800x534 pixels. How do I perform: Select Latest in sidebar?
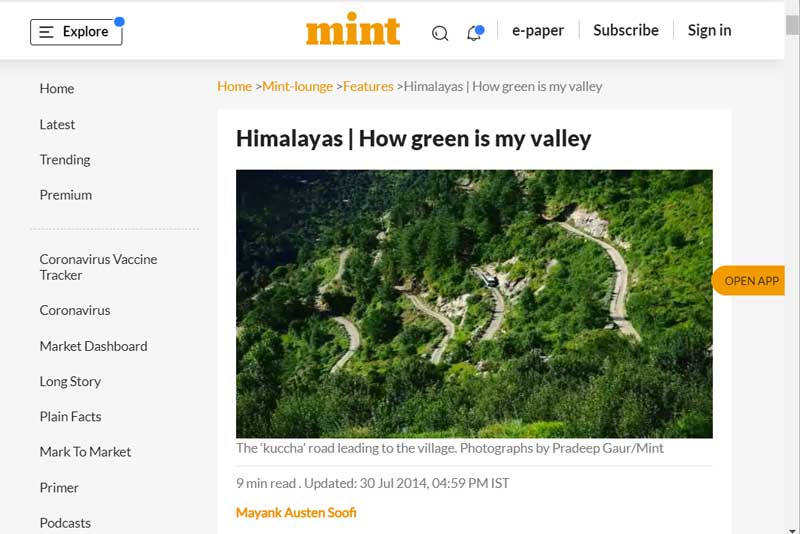coord(57,124)
